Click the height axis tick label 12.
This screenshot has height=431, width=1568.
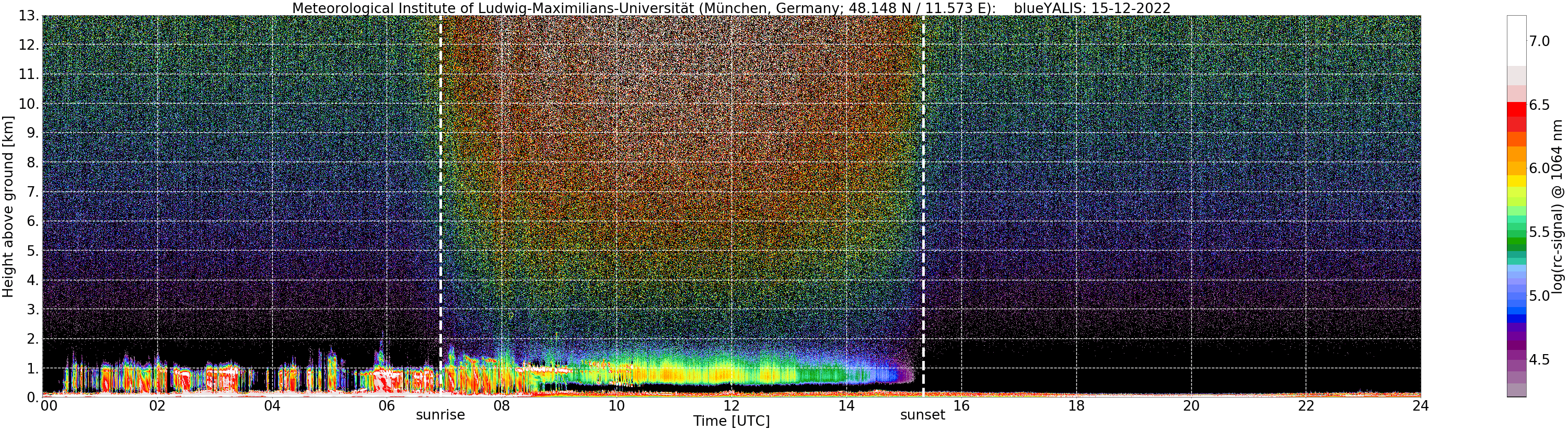click(x=29, y=45)
